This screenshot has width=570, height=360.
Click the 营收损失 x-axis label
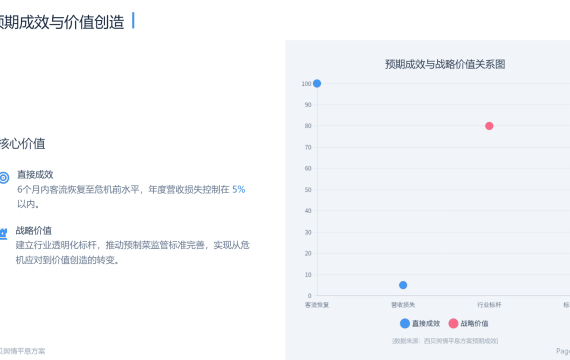coord(403,305)
